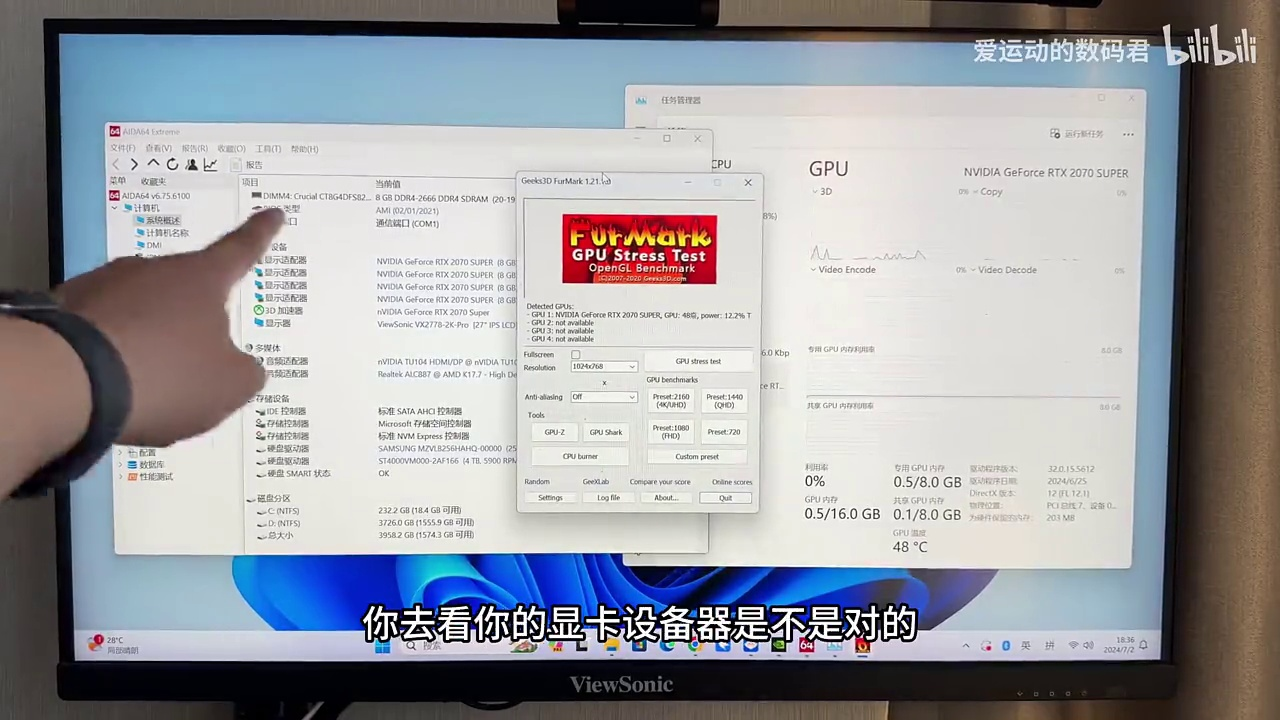This screenshot has width=1280, height=720.
Task: Open FurMark Settings
Action: [x=551, y=498]
